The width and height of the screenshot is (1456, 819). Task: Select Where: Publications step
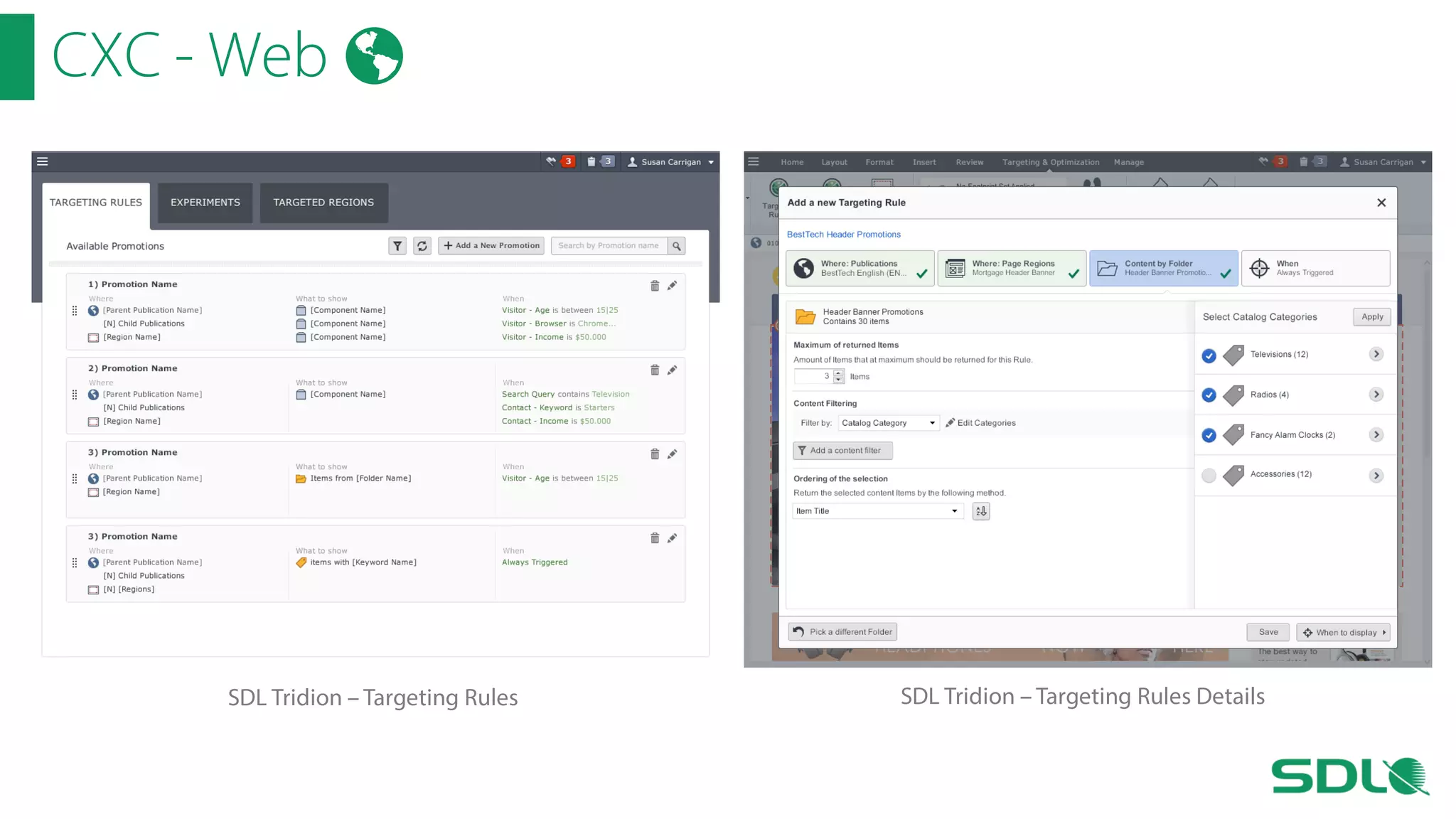click(860, 268)
